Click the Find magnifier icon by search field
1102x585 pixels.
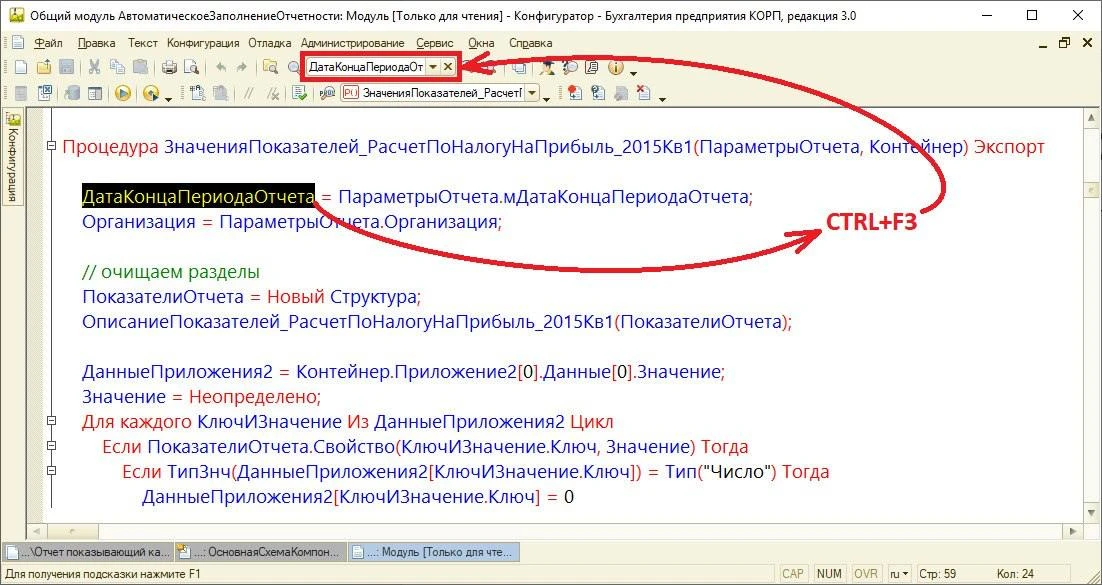pos(294,68)
